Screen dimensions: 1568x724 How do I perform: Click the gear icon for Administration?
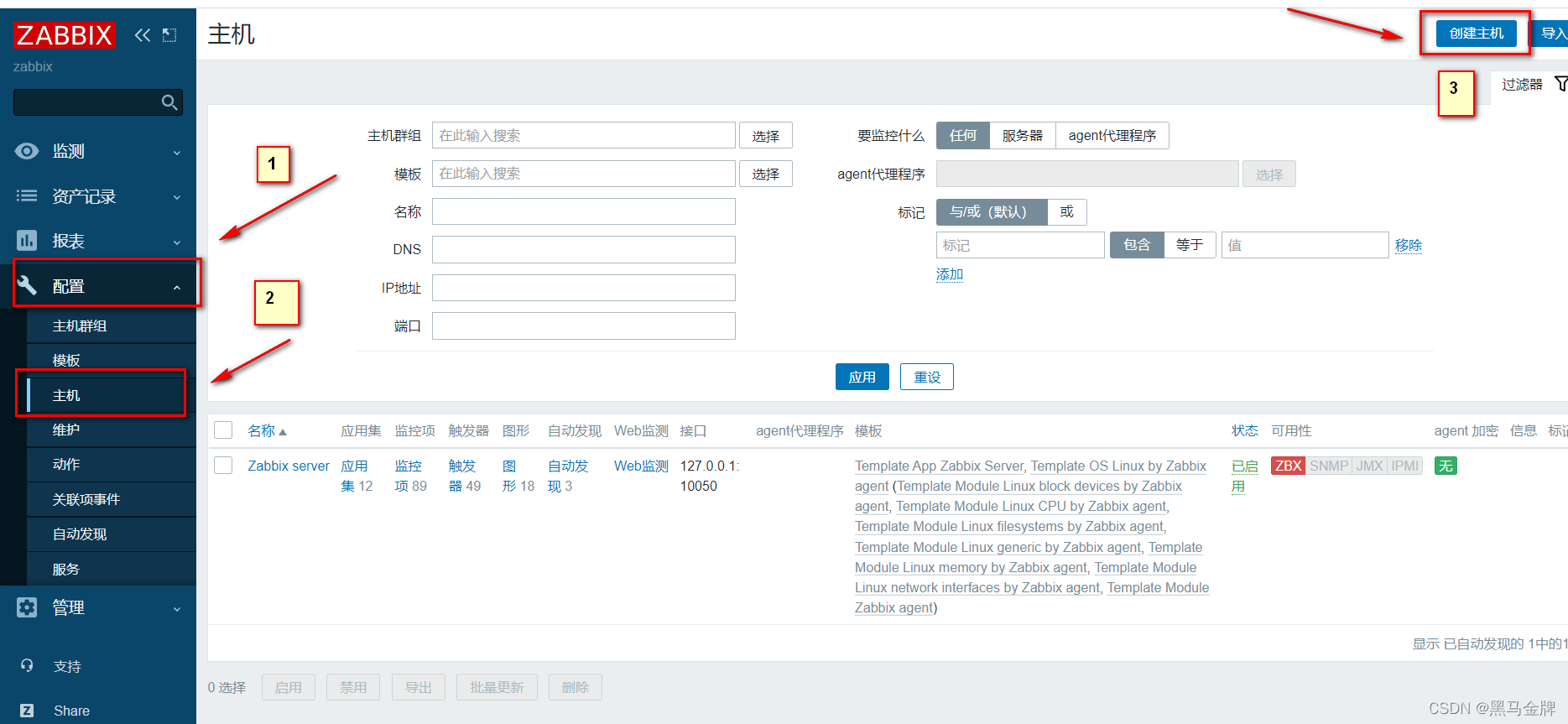(27, 607)
